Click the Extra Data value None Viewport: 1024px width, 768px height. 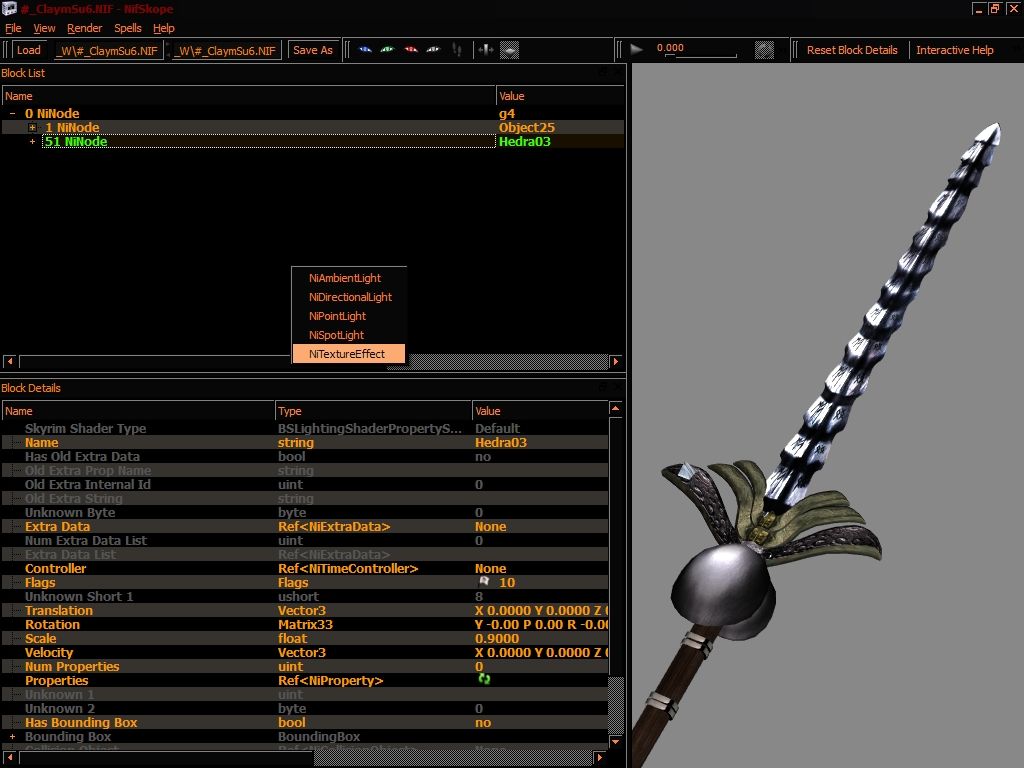point(490,526)
